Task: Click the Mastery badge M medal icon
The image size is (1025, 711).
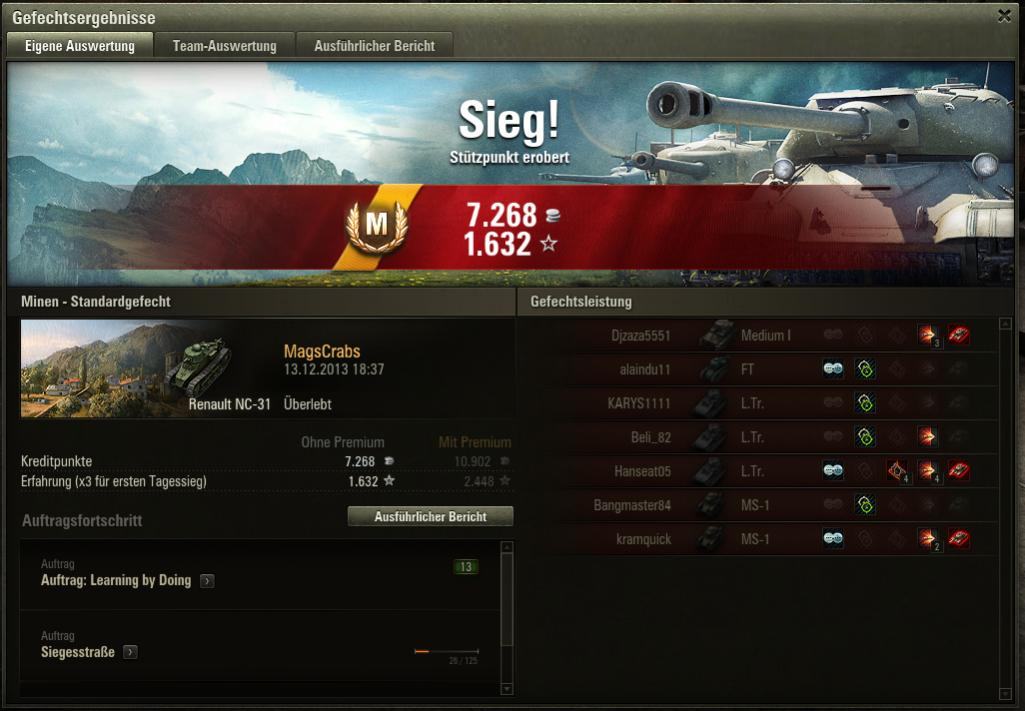Action: click(377, 226)
